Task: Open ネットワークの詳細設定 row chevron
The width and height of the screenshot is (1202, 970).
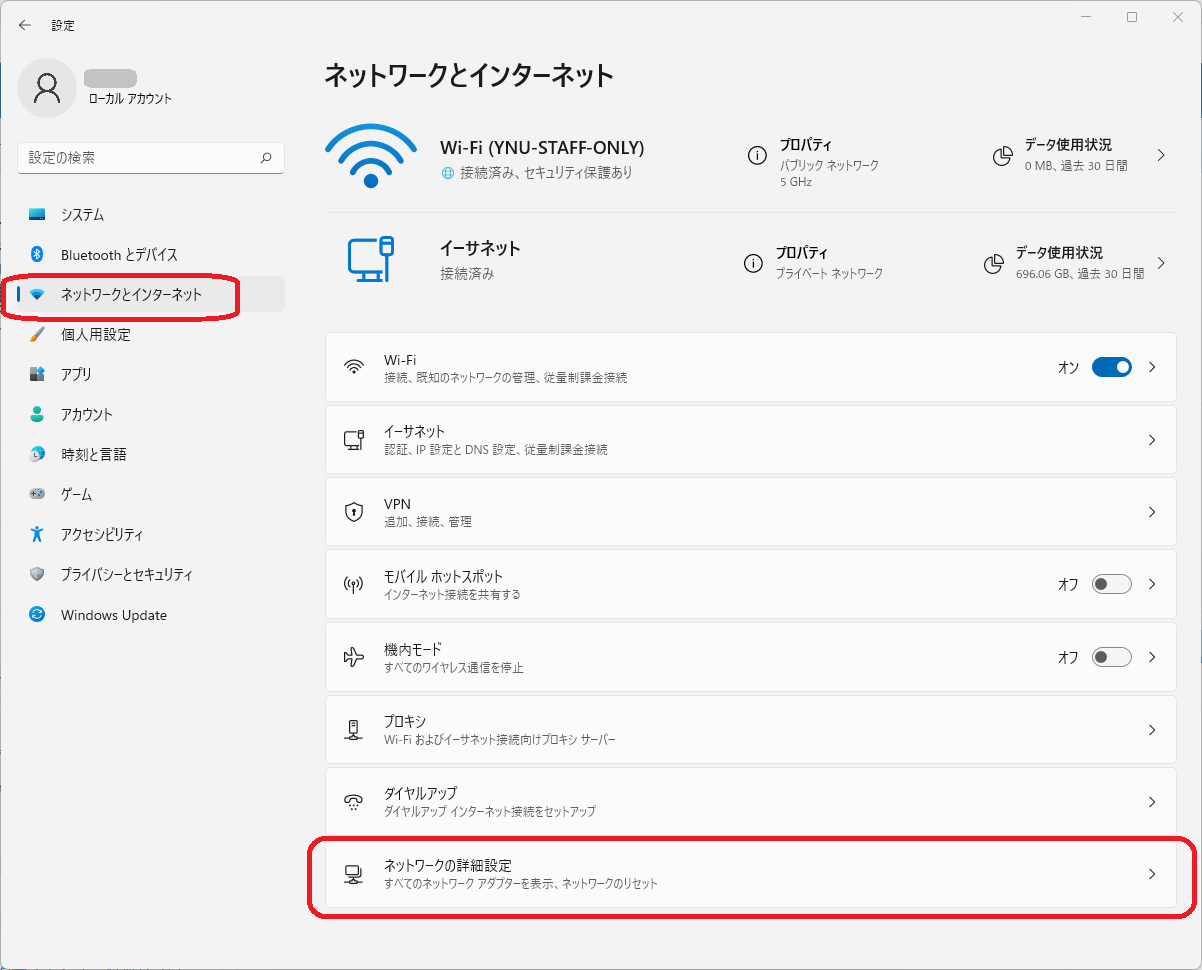Action: point(1152,874)
